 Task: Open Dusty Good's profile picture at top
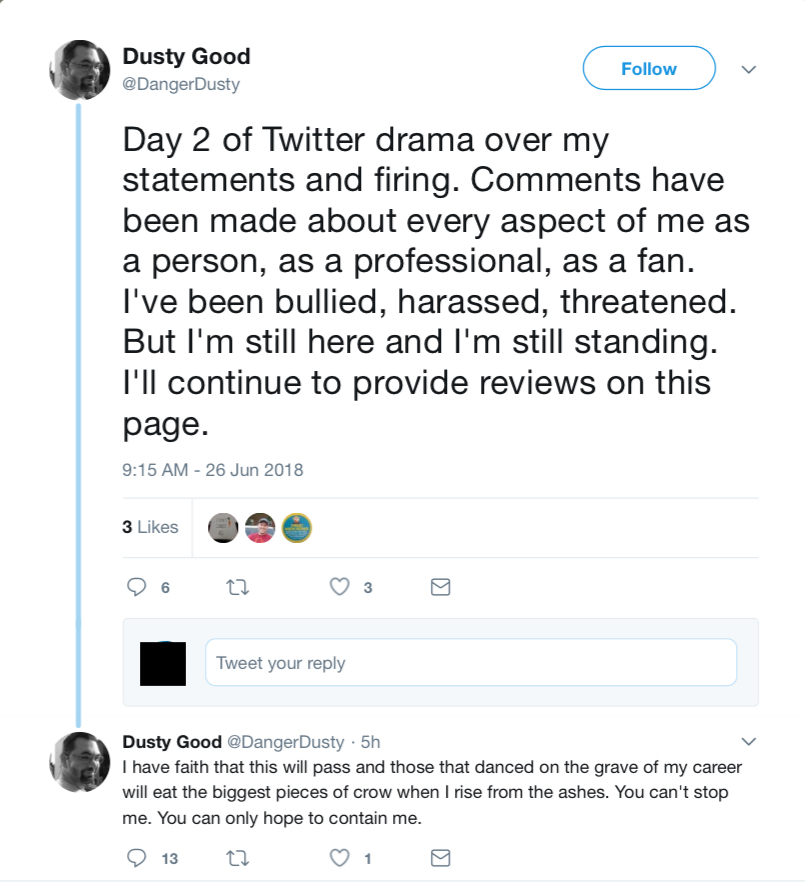click(80, 70)
